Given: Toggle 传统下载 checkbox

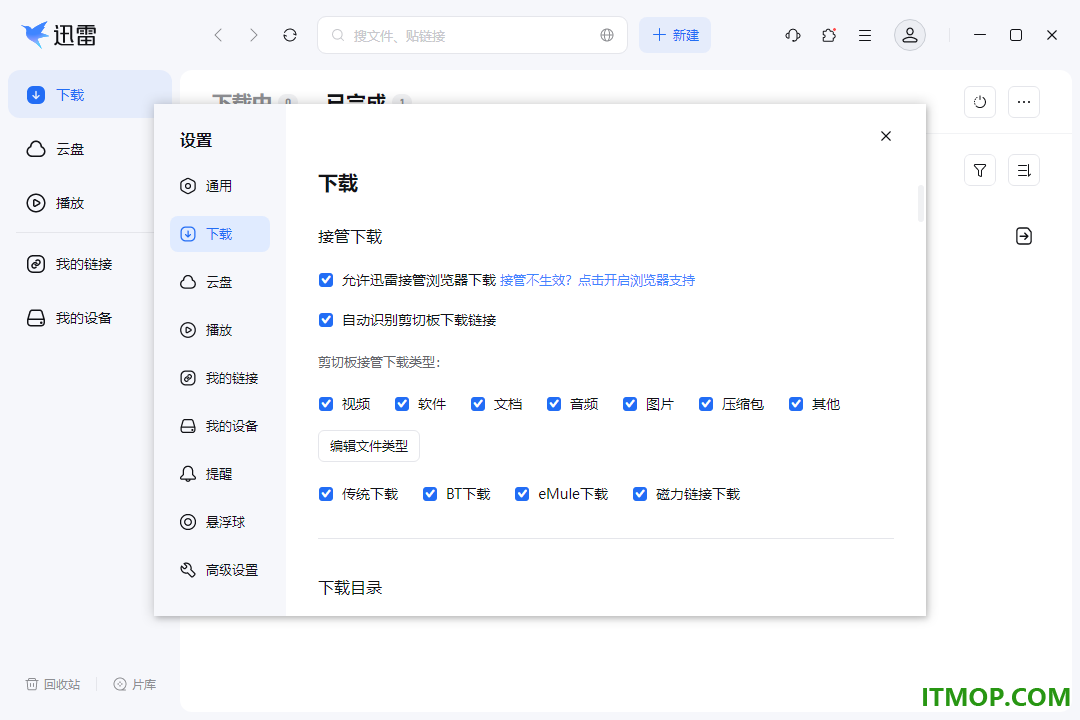Looking at the screenshot, I should click(x=326, y=494).
